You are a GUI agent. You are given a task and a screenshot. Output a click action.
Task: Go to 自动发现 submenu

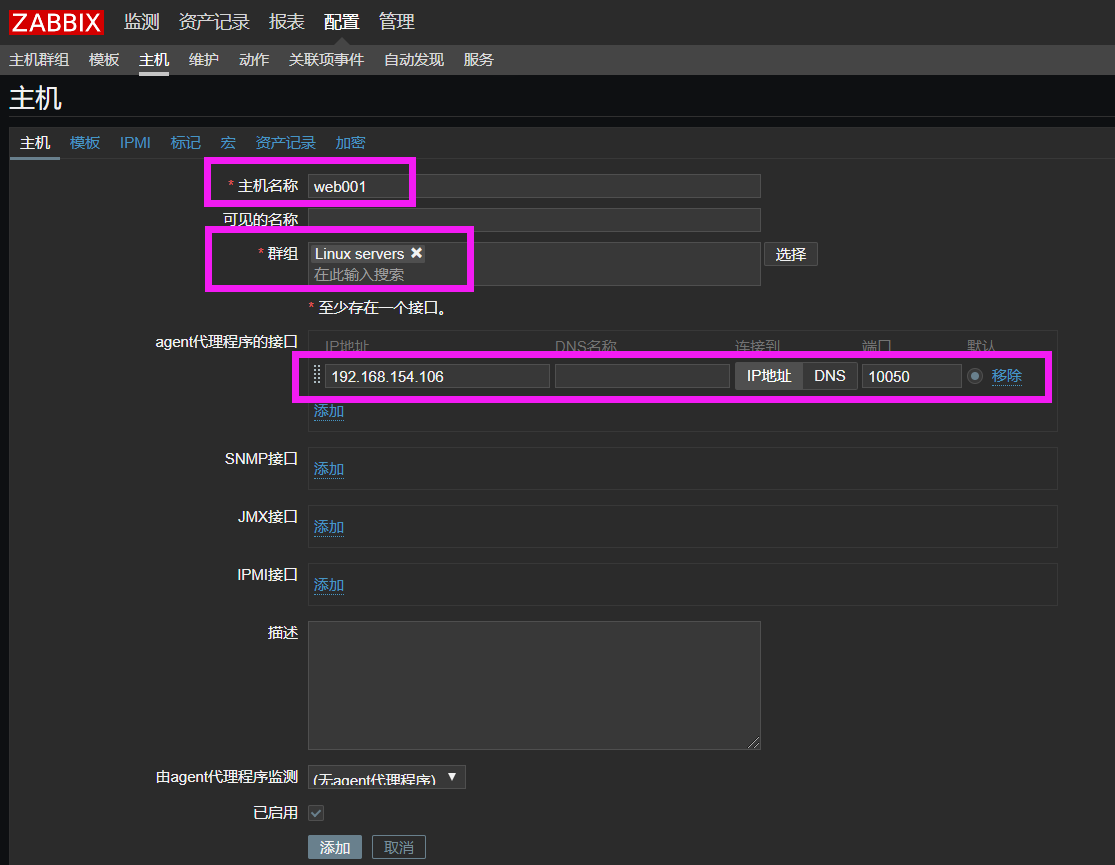point(414,60)
